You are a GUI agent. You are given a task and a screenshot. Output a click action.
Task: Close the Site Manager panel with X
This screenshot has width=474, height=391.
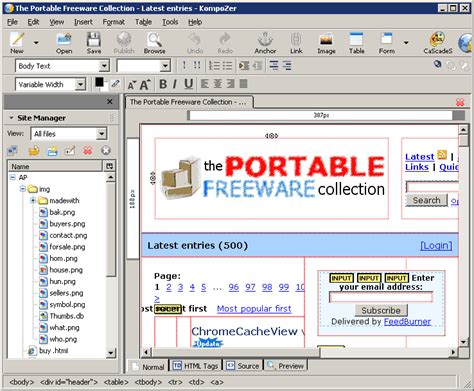click(110, 102)
